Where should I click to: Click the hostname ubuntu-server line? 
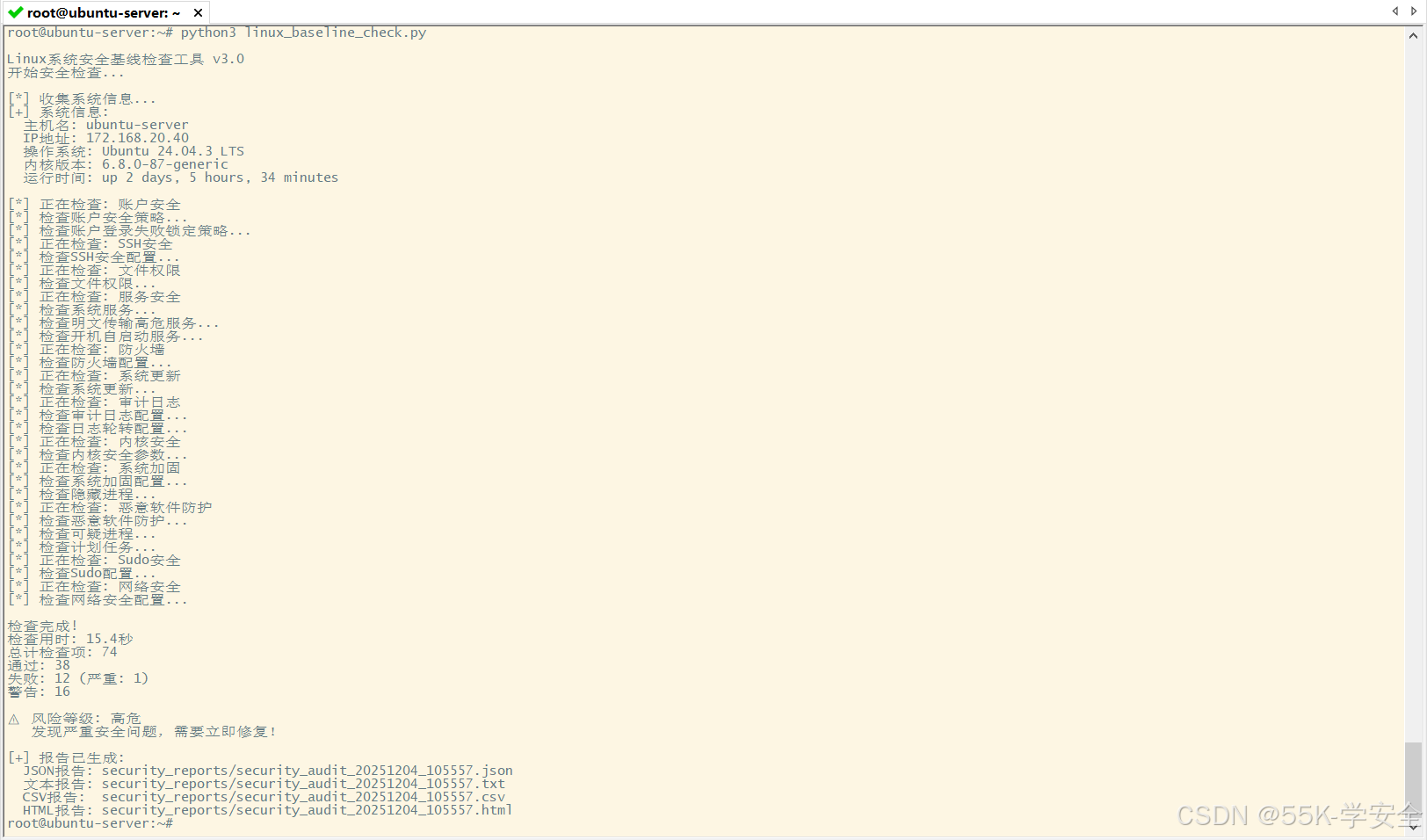[105, 125]
